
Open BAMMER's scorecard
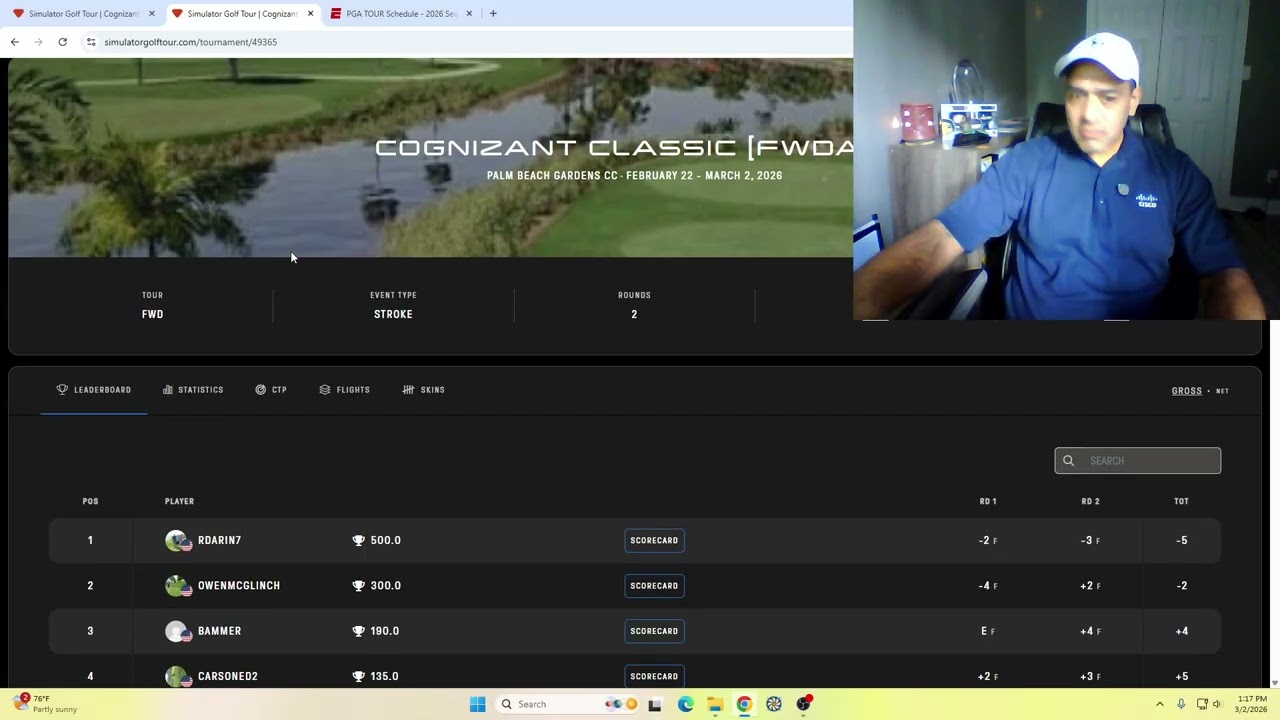click(x=654, y=631)
